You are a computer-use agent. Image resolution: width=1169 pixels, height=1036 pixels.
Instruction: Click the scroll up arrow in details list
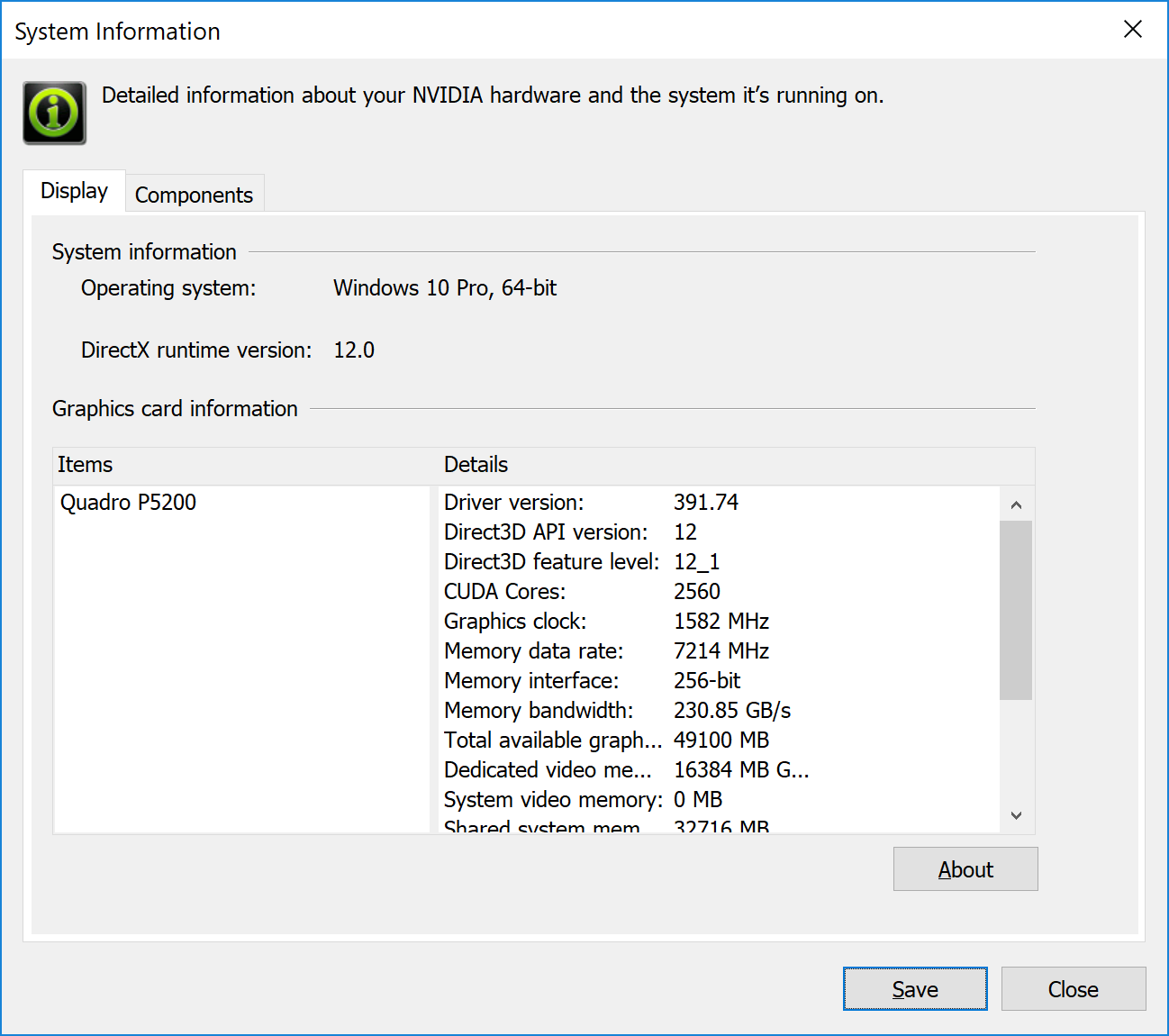[x=1016, y=504]
